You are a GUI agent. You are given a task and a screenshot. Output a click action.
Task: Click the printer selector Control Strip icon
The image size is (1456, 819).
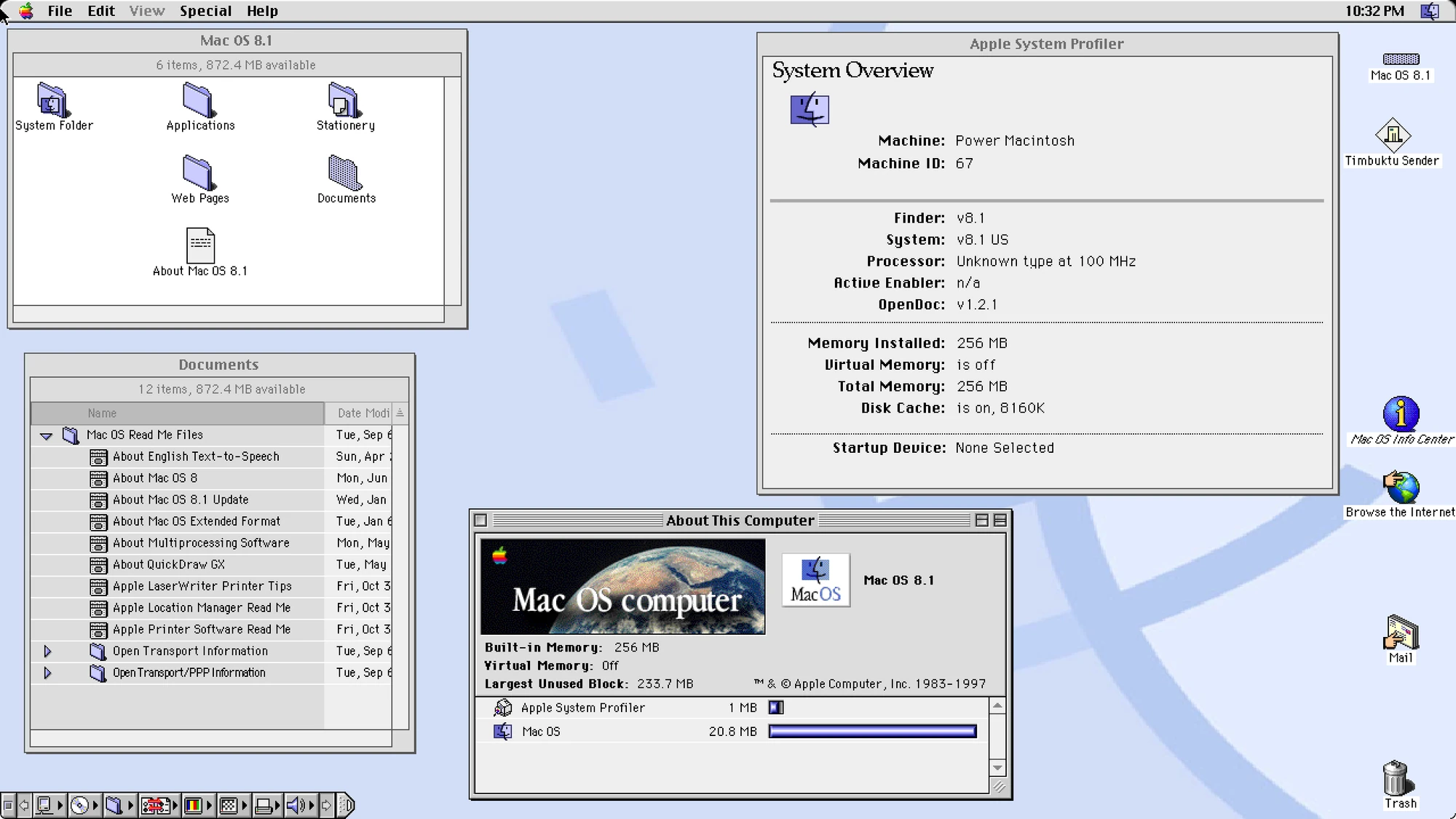(264, 805)
